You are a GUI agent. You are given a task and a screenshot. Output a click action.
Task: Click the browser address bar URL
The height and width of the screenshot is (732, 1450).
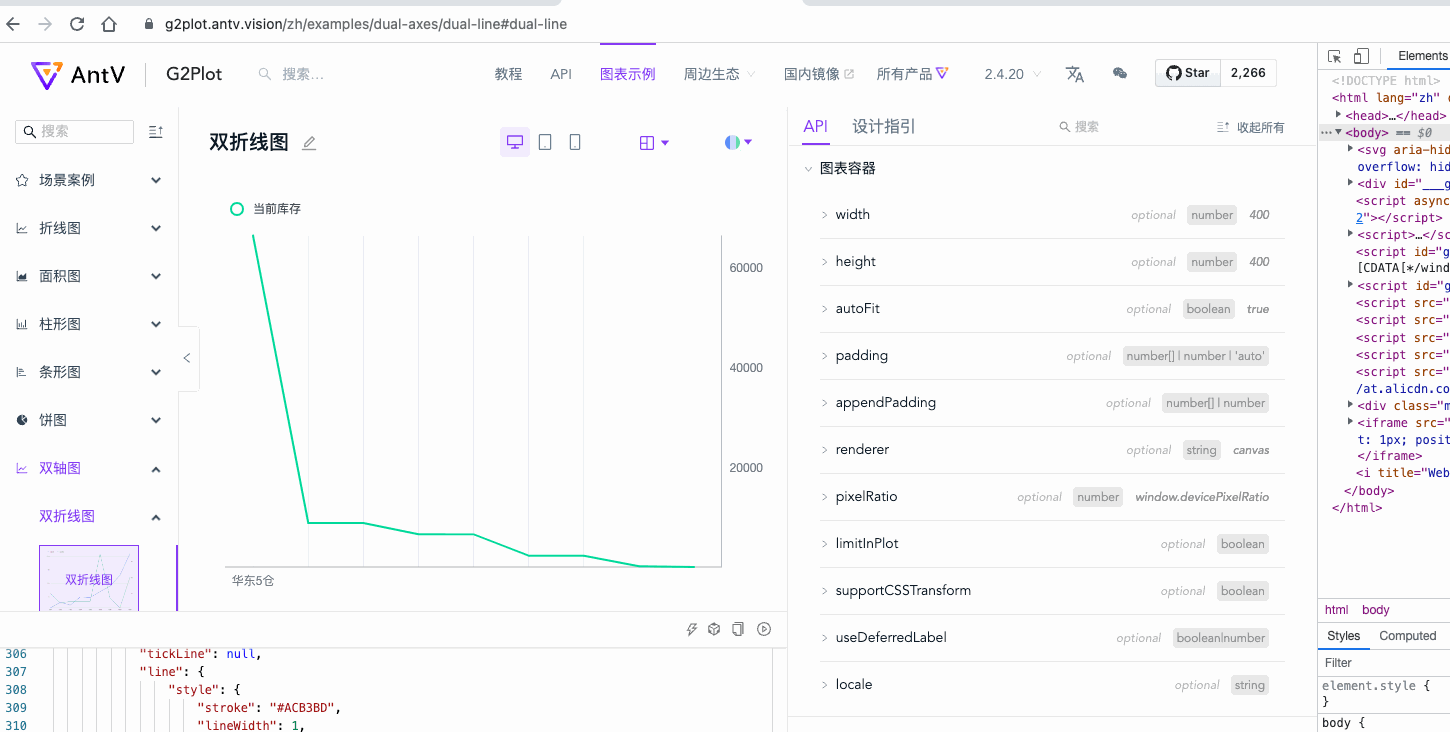click(x=366, y=24)
